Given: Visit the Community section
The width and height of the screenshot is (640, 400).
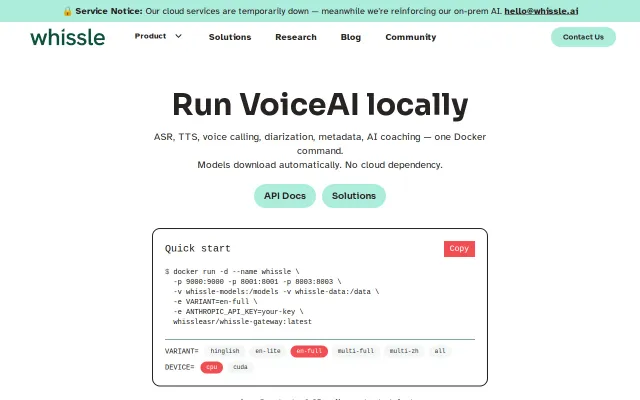Looking at the screenshot, I should [411, 37].
